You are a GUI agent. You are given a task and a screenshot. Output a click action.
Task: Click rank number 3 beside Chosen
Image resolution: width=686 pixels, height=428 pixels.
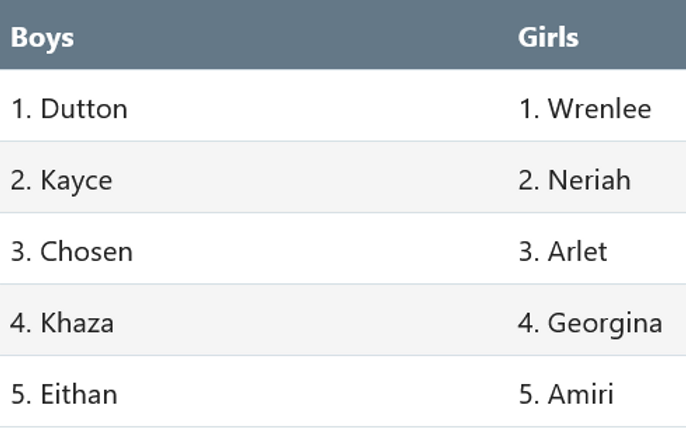(21, 252)
